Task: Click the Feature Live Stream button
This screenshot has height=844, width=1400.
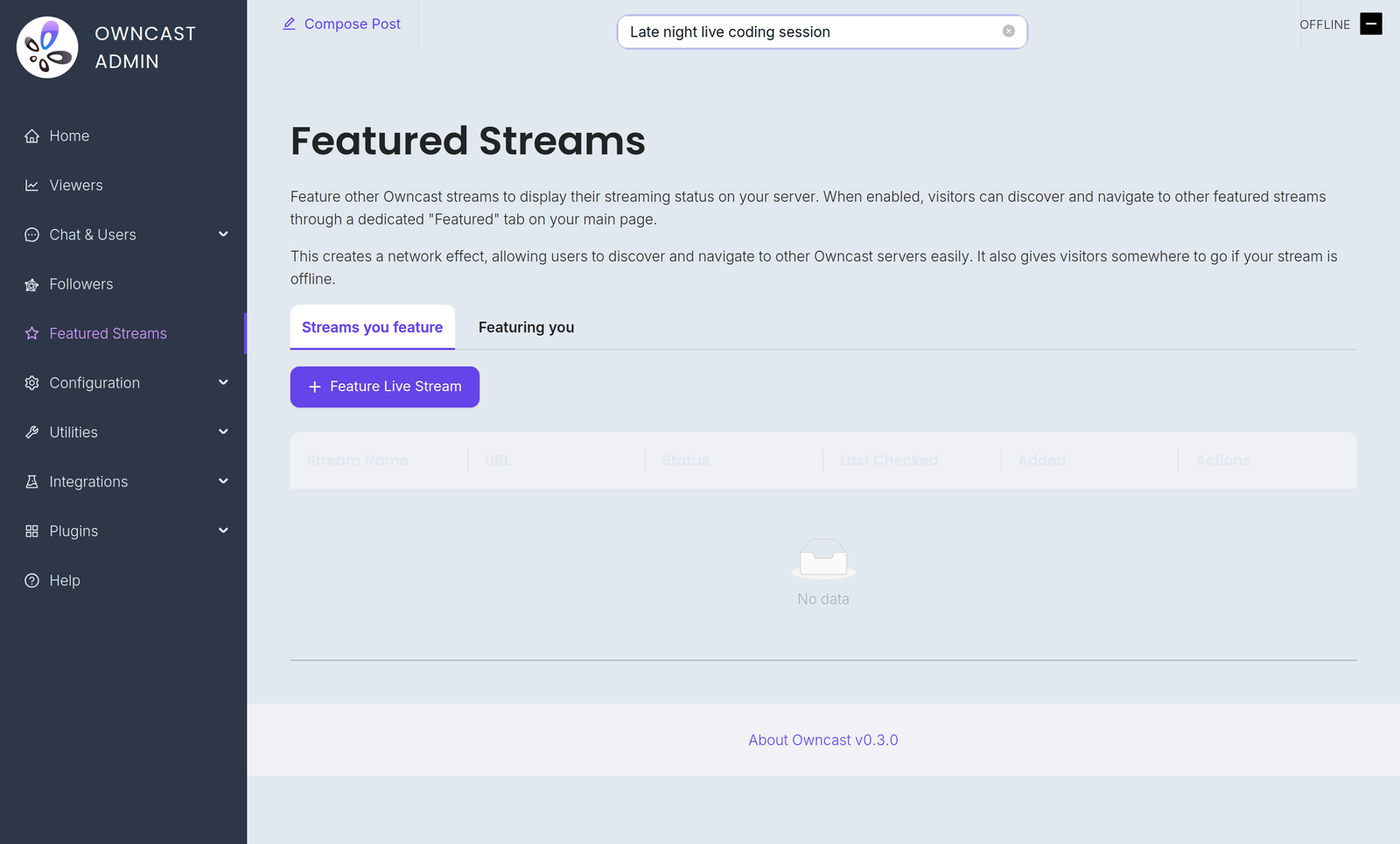Action: pos(385,387)
